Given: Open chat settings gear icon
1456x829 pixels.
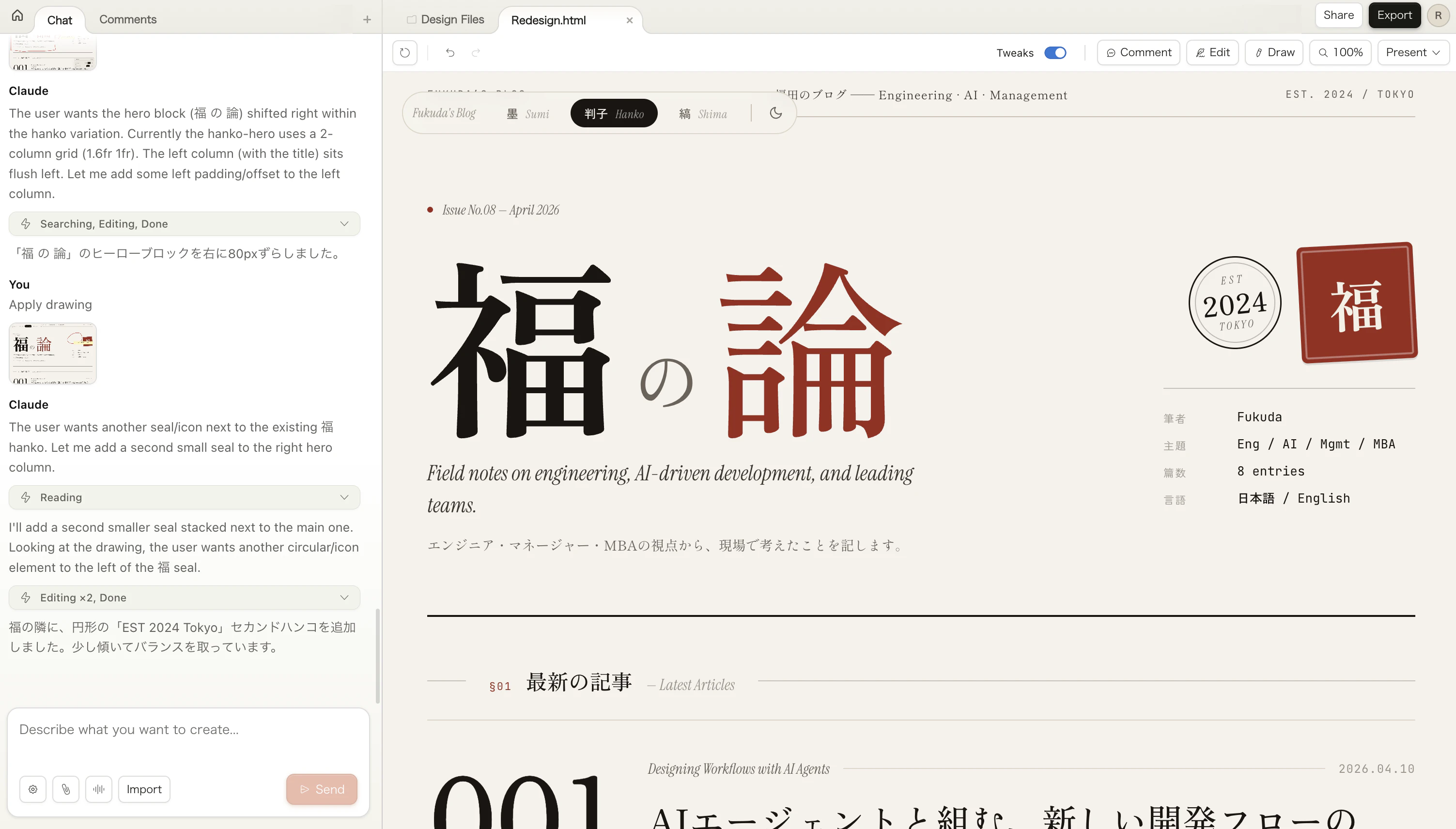Looking at the screenshot, I should 33,789.
